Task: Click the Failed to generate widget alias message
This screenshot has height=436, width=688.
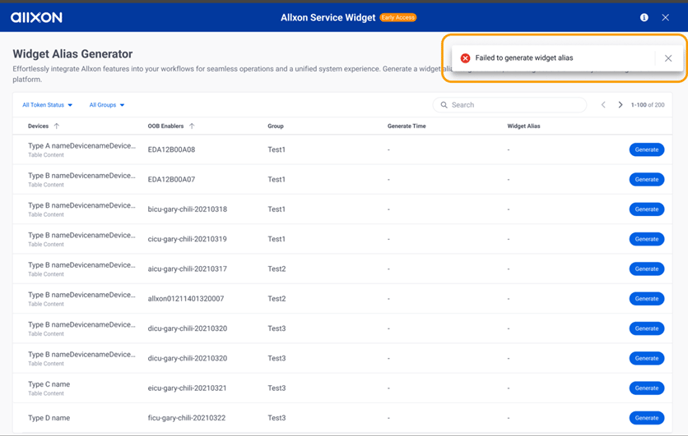Action: pyautogui.click(x=524, y=58)
